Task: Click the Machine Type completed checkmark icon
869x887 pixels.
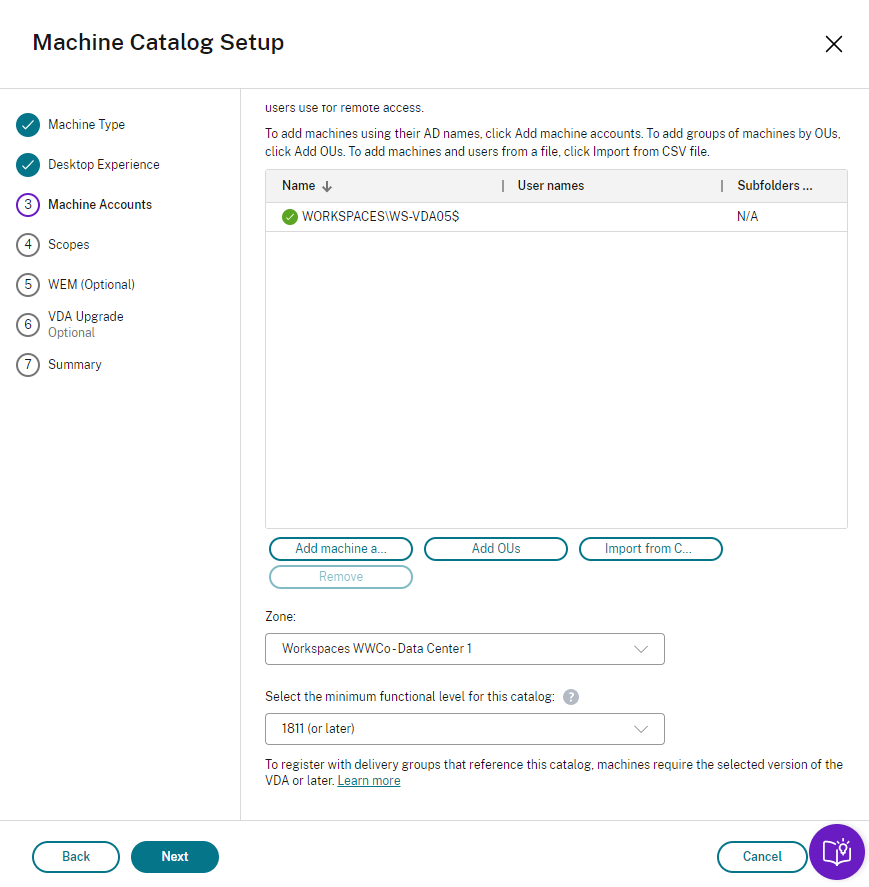Action: pos(27,125)
